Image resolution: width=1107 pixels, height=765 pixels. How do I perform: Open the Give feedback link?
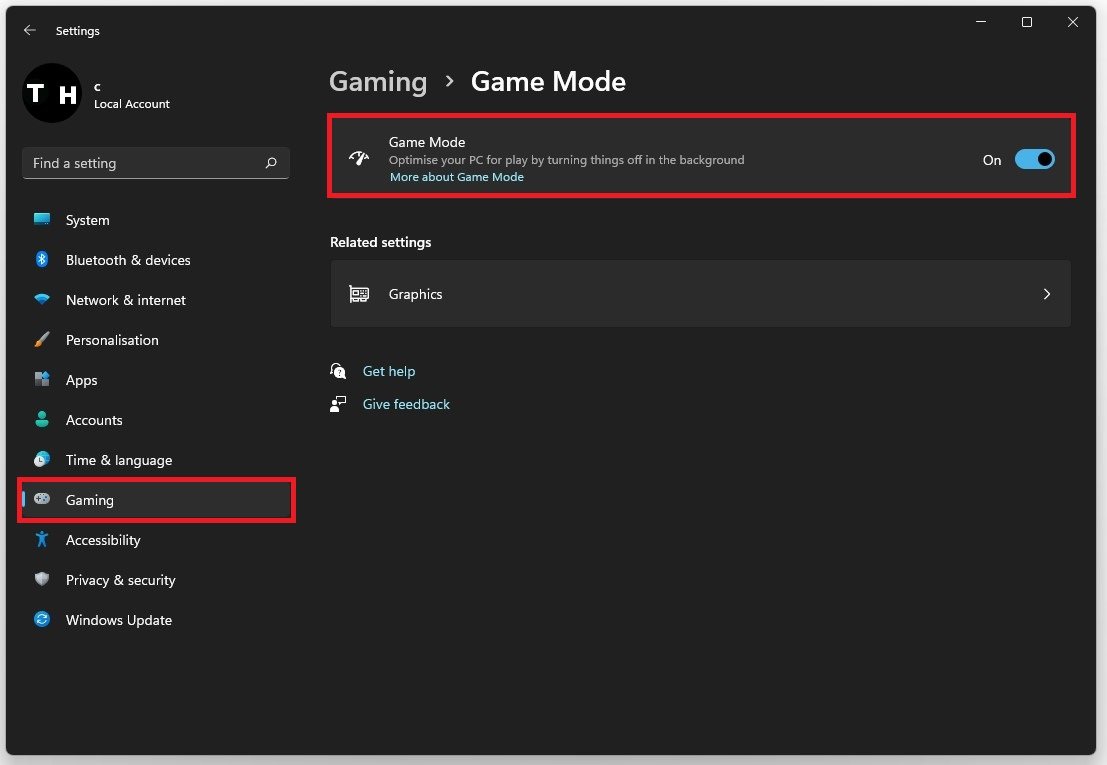click(406, 404)
